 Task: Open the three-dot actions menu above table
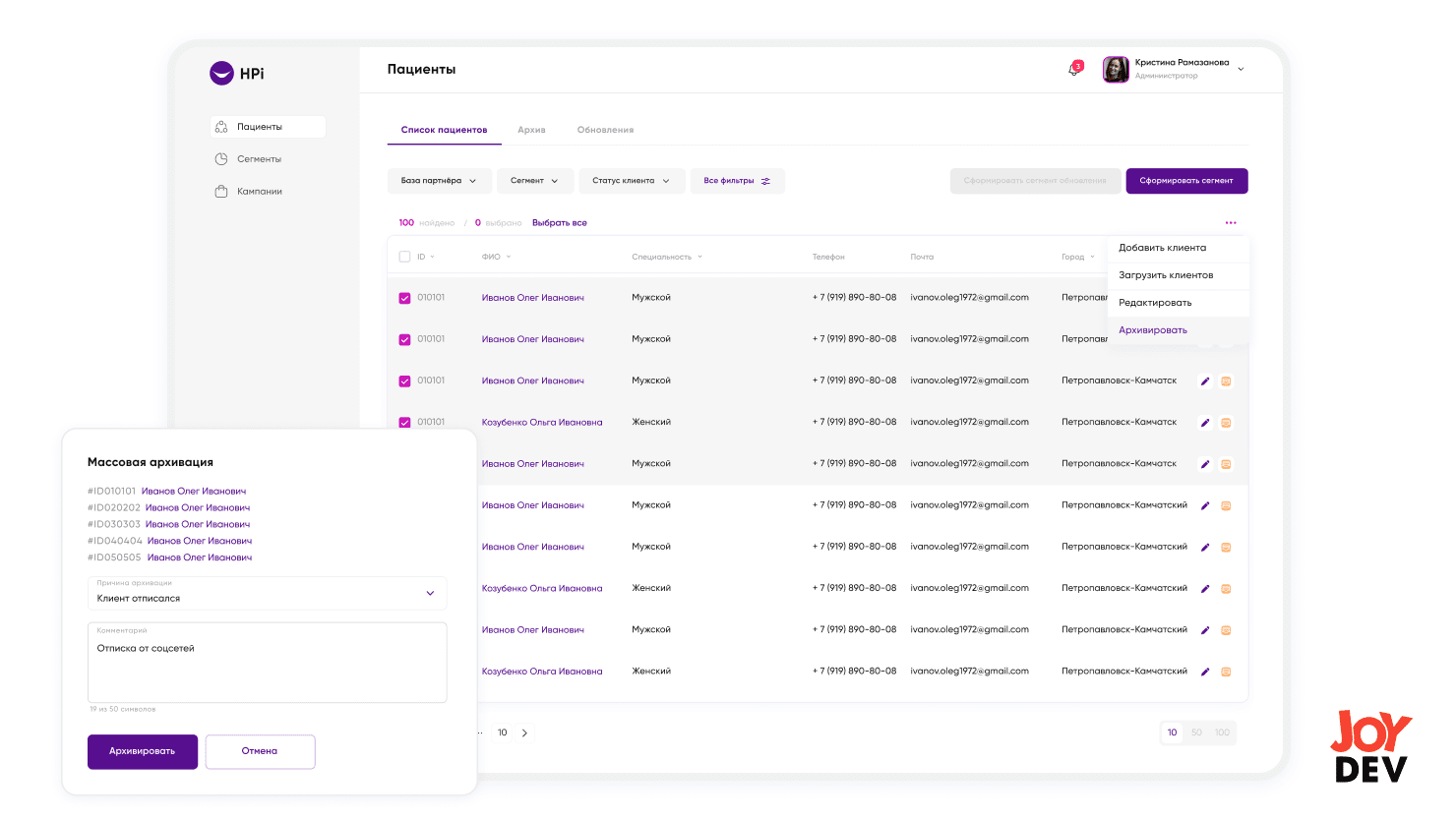pyautogui.click(x=1231, y=223)
